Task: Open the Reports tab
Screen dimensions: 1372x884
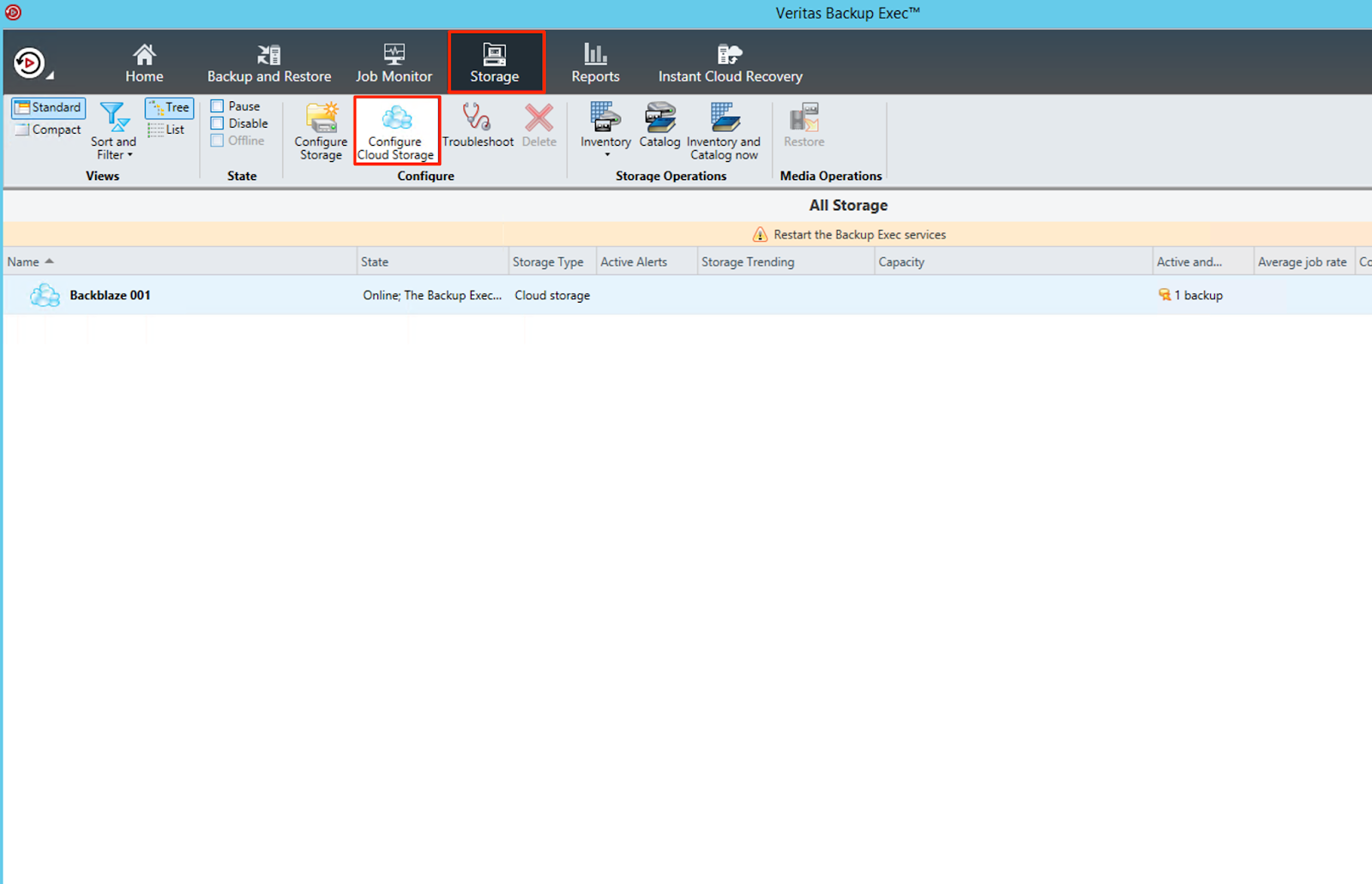Action: [595, 63]
